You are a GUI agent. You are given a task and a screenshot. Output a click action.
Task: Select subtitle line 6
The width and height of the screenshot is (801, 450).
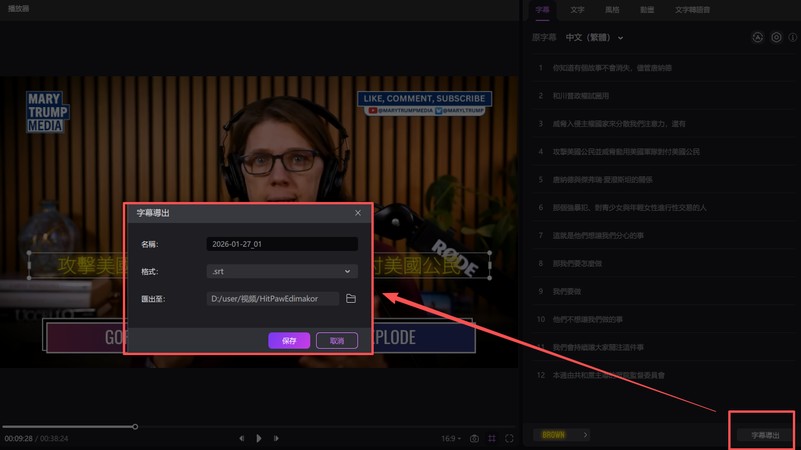coord(663,208)
